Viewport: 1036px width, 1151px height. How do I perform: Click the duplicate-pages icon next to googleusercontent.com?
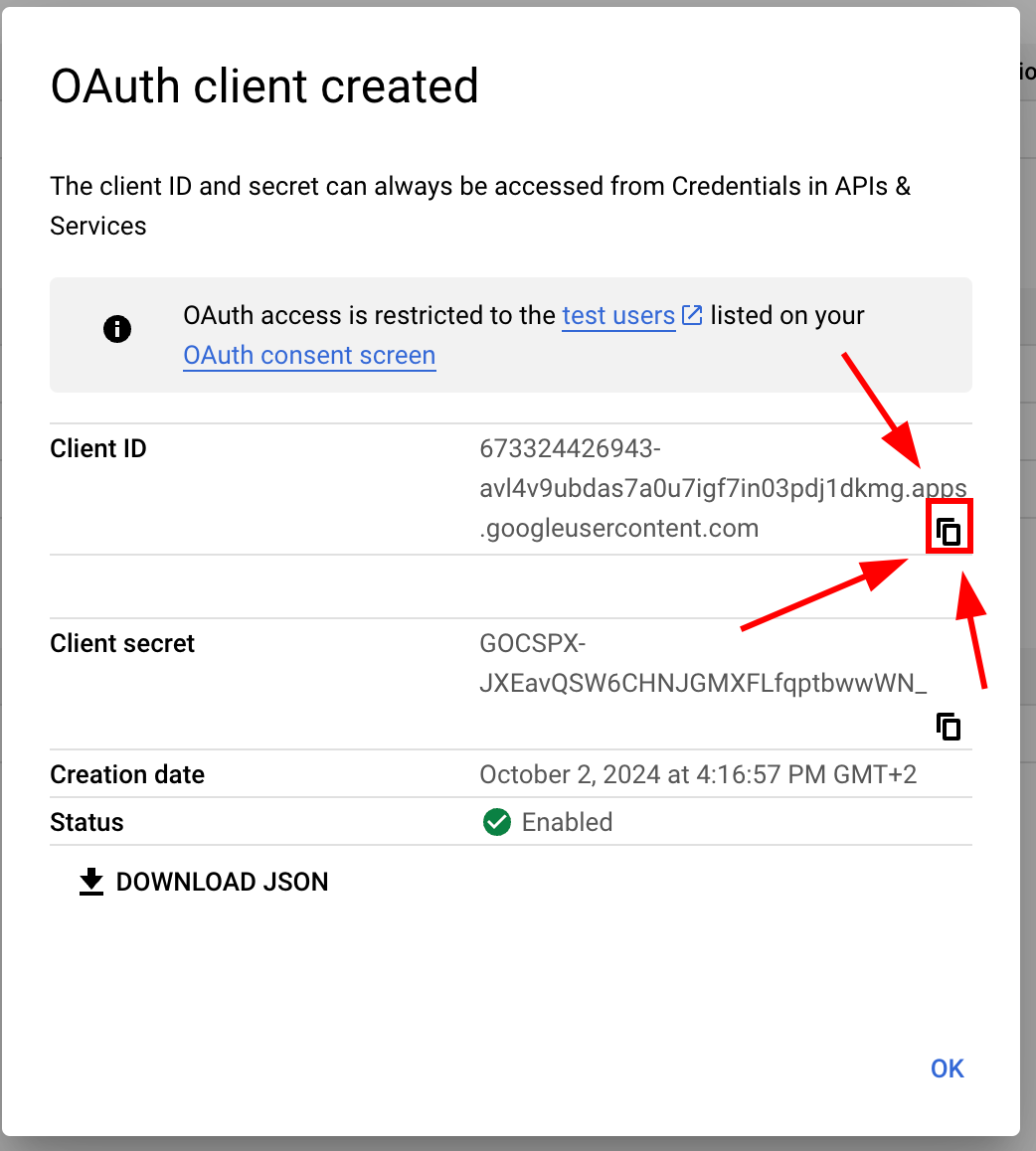(x=949, y=528)
